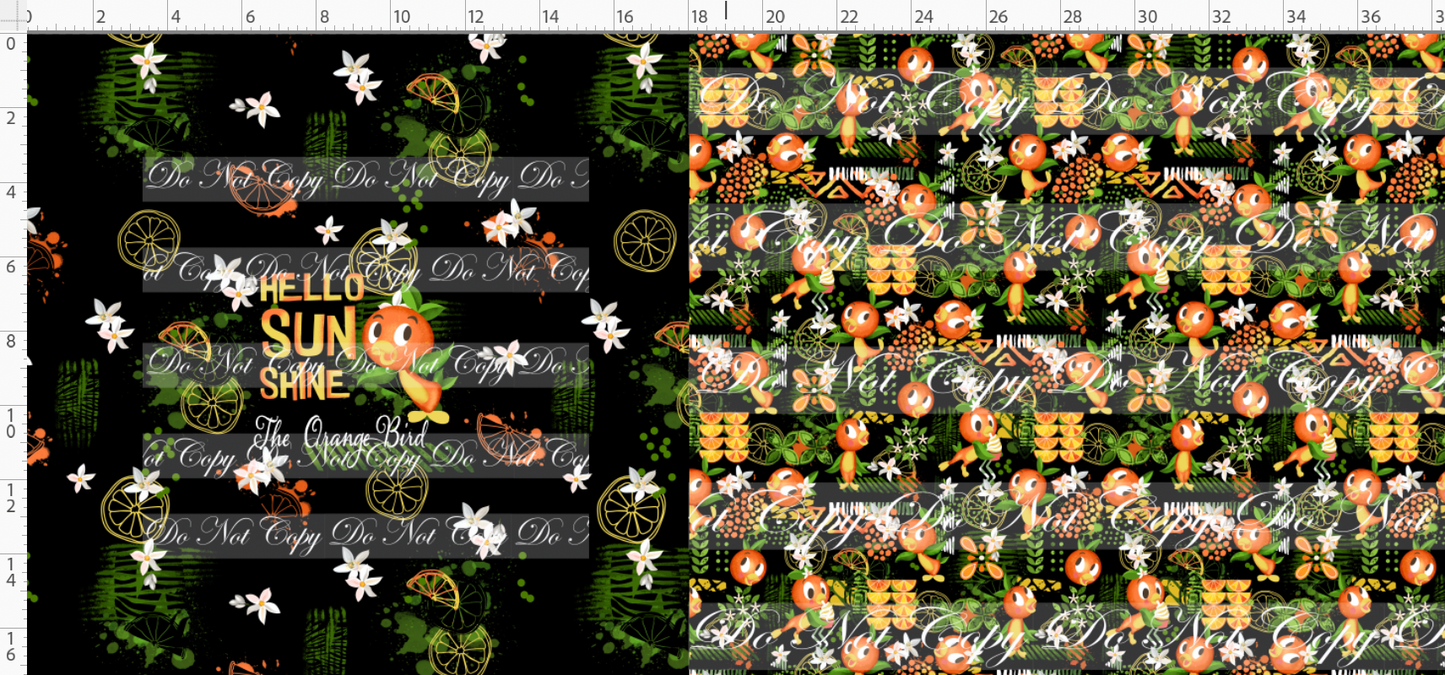Viewport: 1445px width, 675px height.
Task: Click the 10 mark on horizontal ruler
Action: point(401,17)
